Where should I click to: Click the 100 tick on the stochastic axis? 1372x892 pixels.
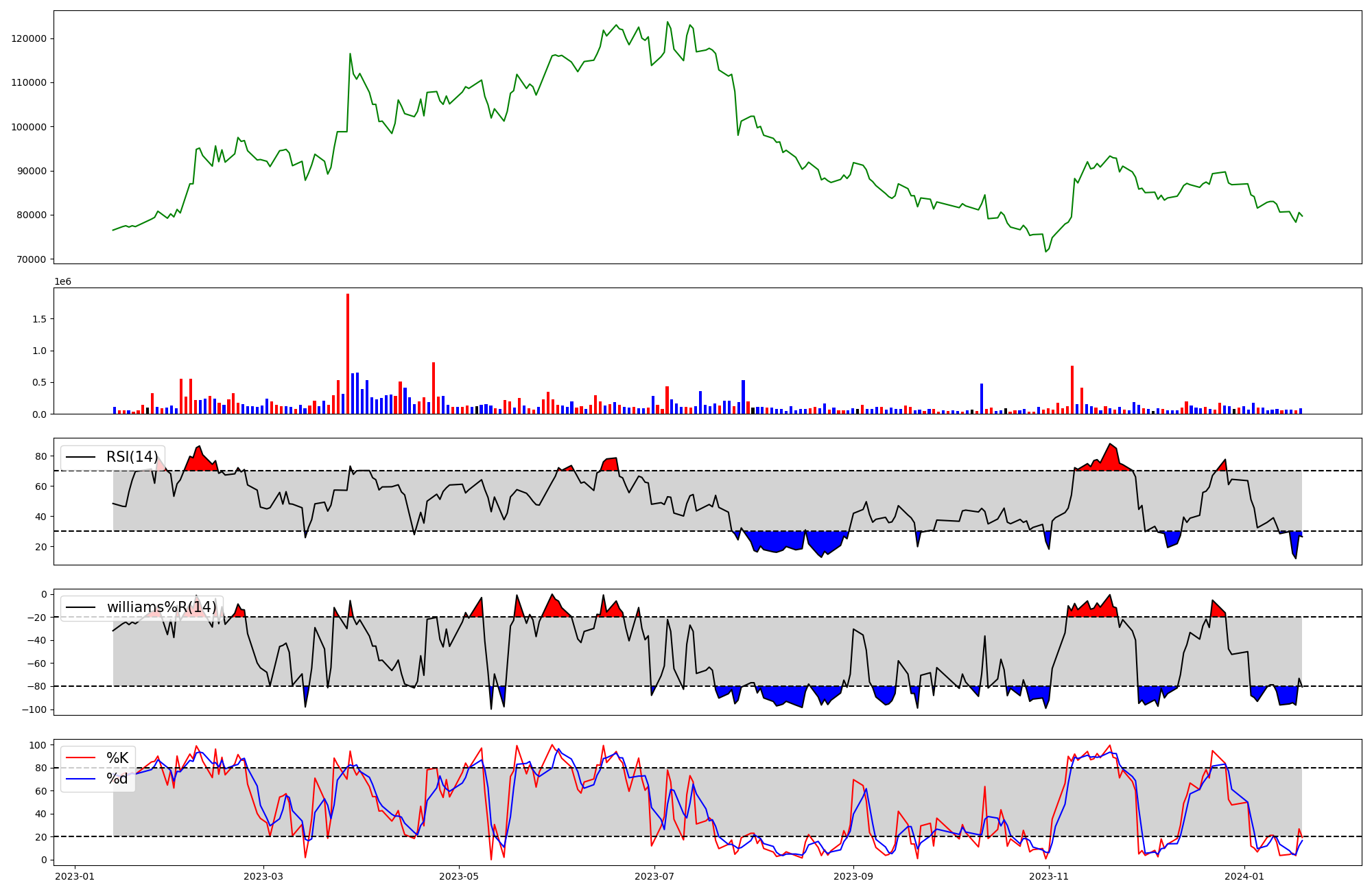click(x=39, y=745)
